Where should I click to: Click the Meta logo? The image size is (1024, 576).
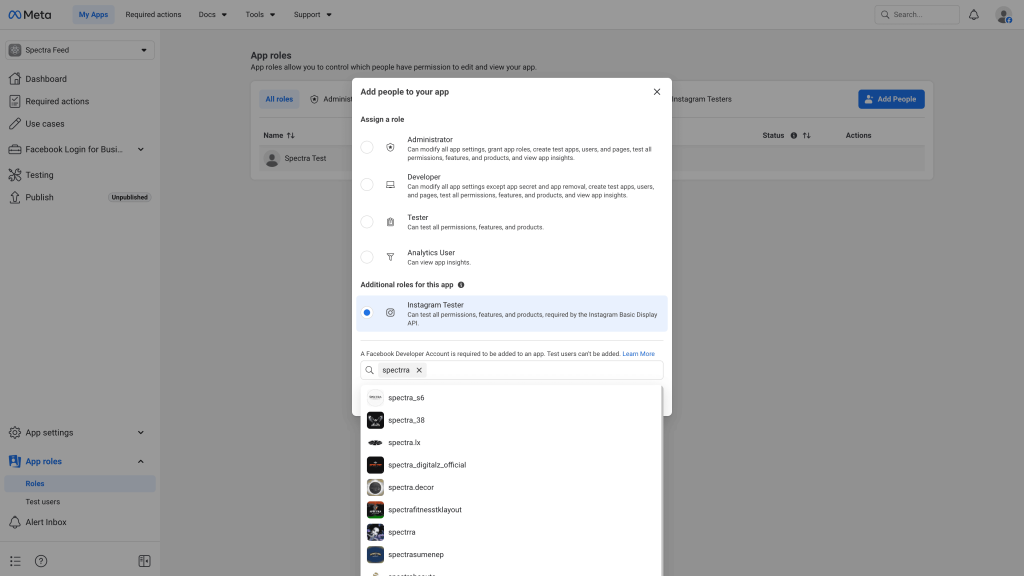[29, 14]
